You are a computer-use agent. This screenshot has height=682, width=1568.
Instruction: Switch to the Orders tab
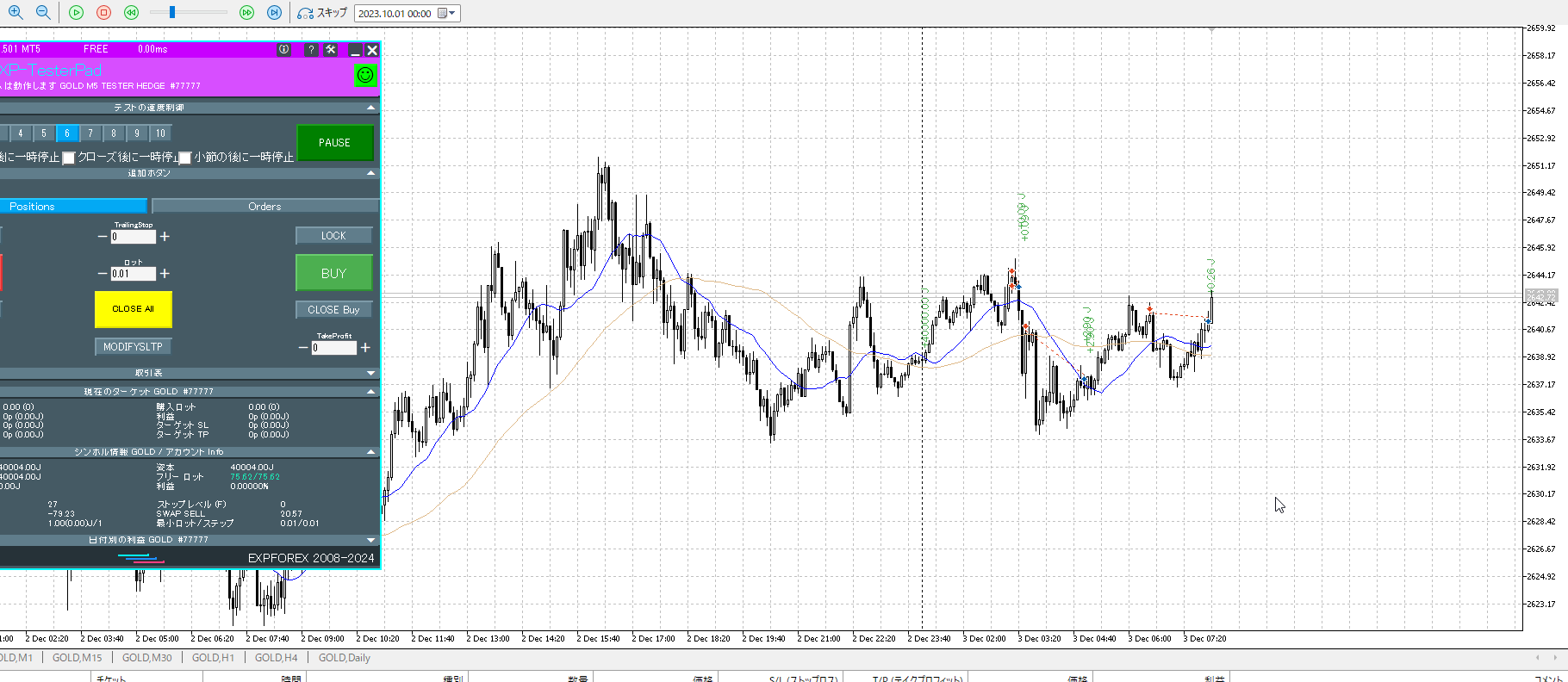click(264, 207)
